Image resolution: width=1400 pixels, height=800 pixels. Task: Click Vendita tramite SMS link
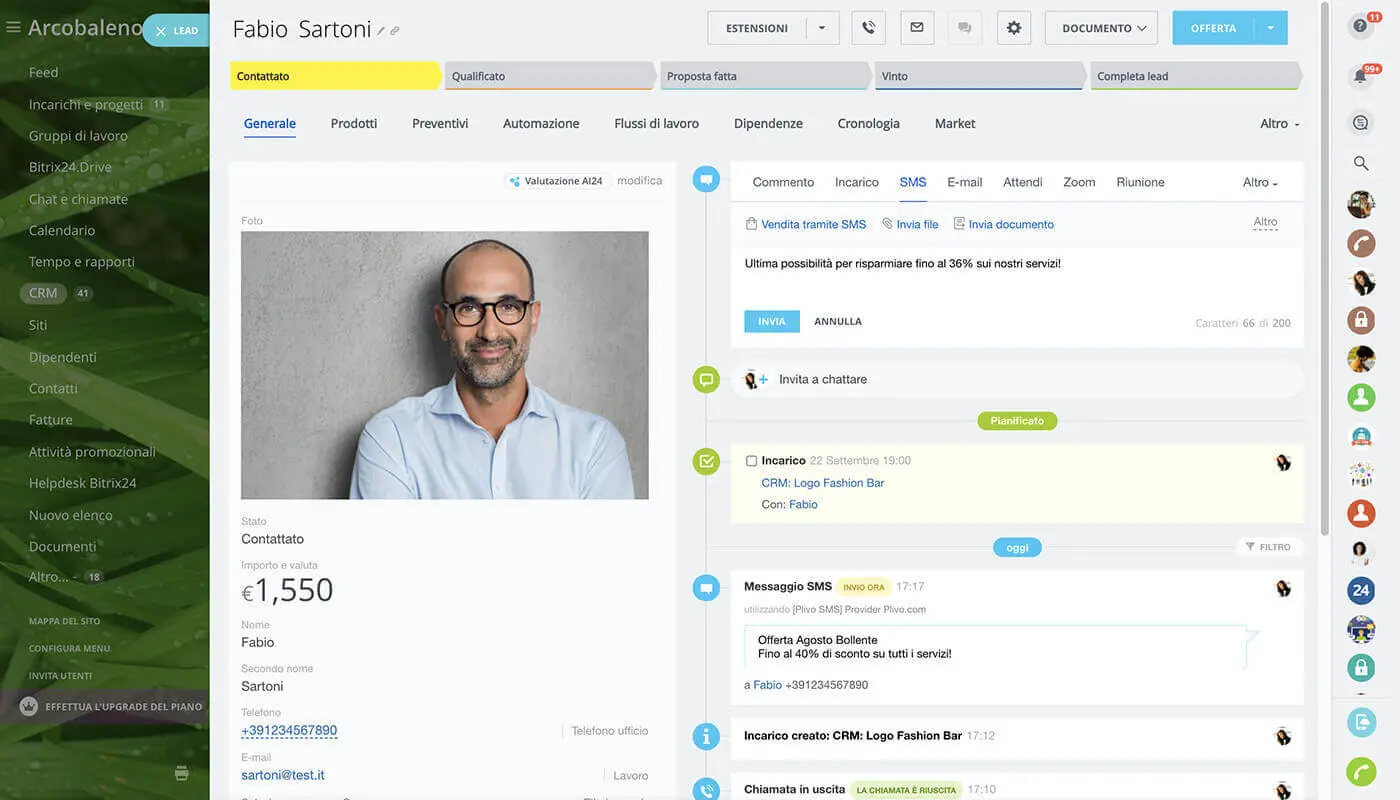[814, 225]
